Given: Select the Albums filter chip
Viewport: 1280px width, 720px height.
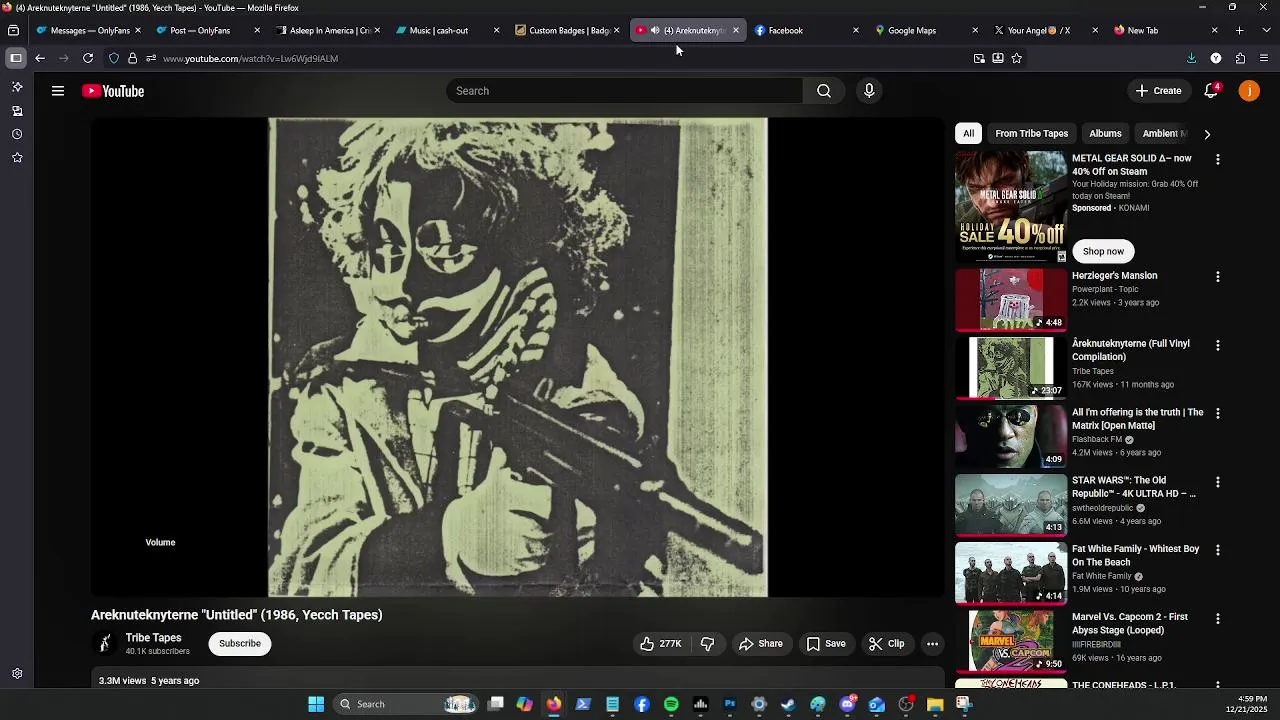Looking at the screenshot, I should tap(1105, 133).
